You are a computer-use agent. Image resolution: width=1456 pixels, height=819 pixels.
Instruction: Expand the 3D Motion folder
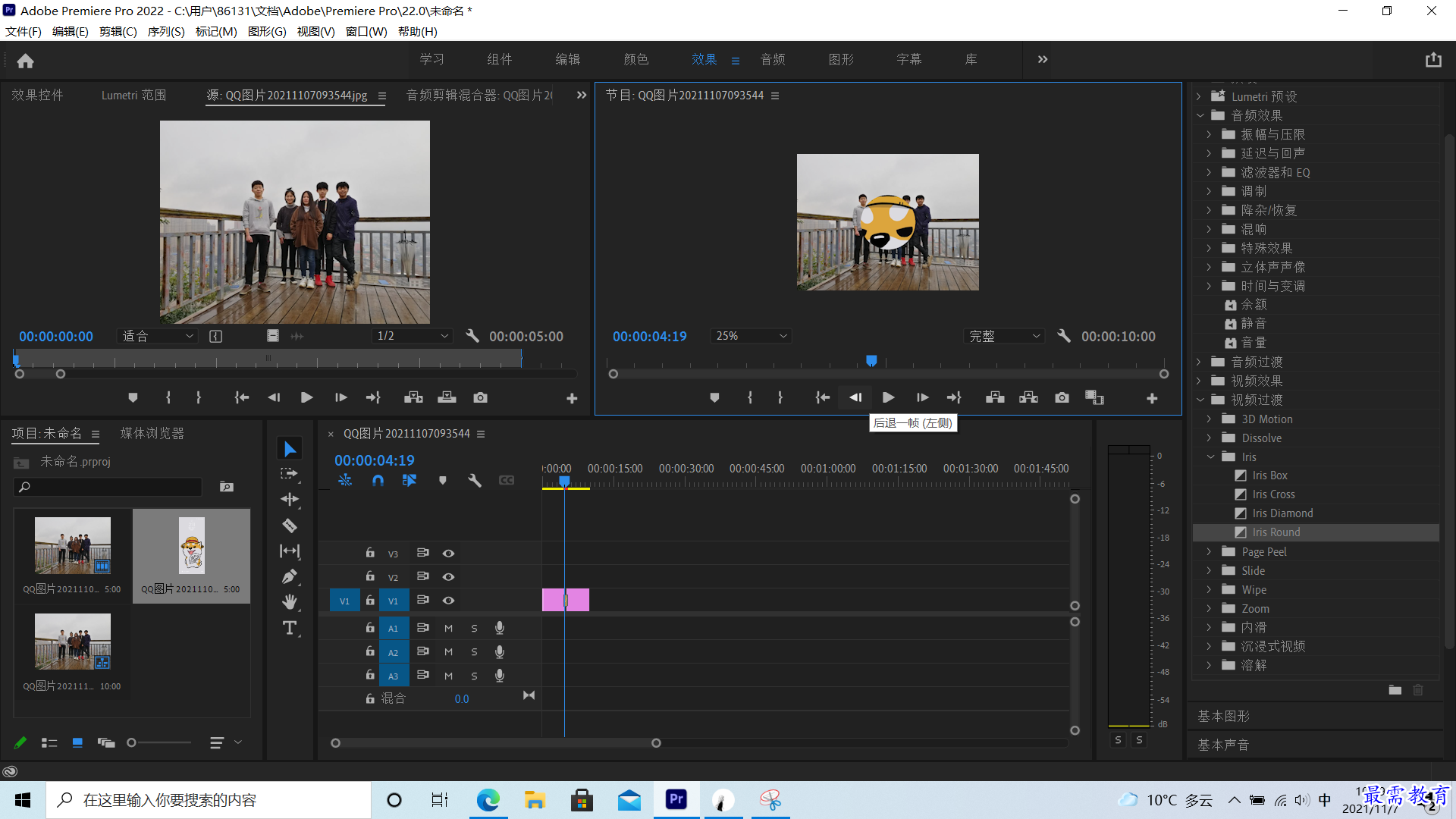1209,419
